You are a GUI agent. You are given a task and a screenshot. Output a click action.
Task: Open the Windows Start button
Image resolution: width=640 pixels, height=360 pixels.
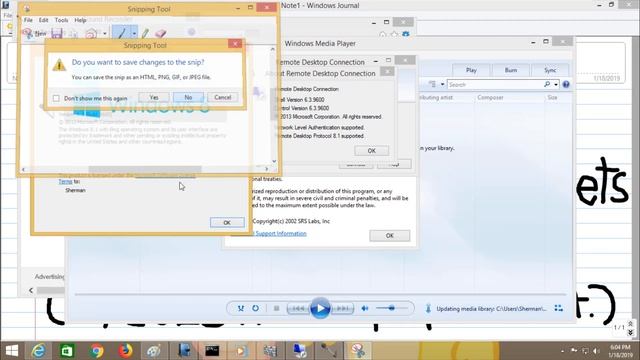(x=11, y=351)
